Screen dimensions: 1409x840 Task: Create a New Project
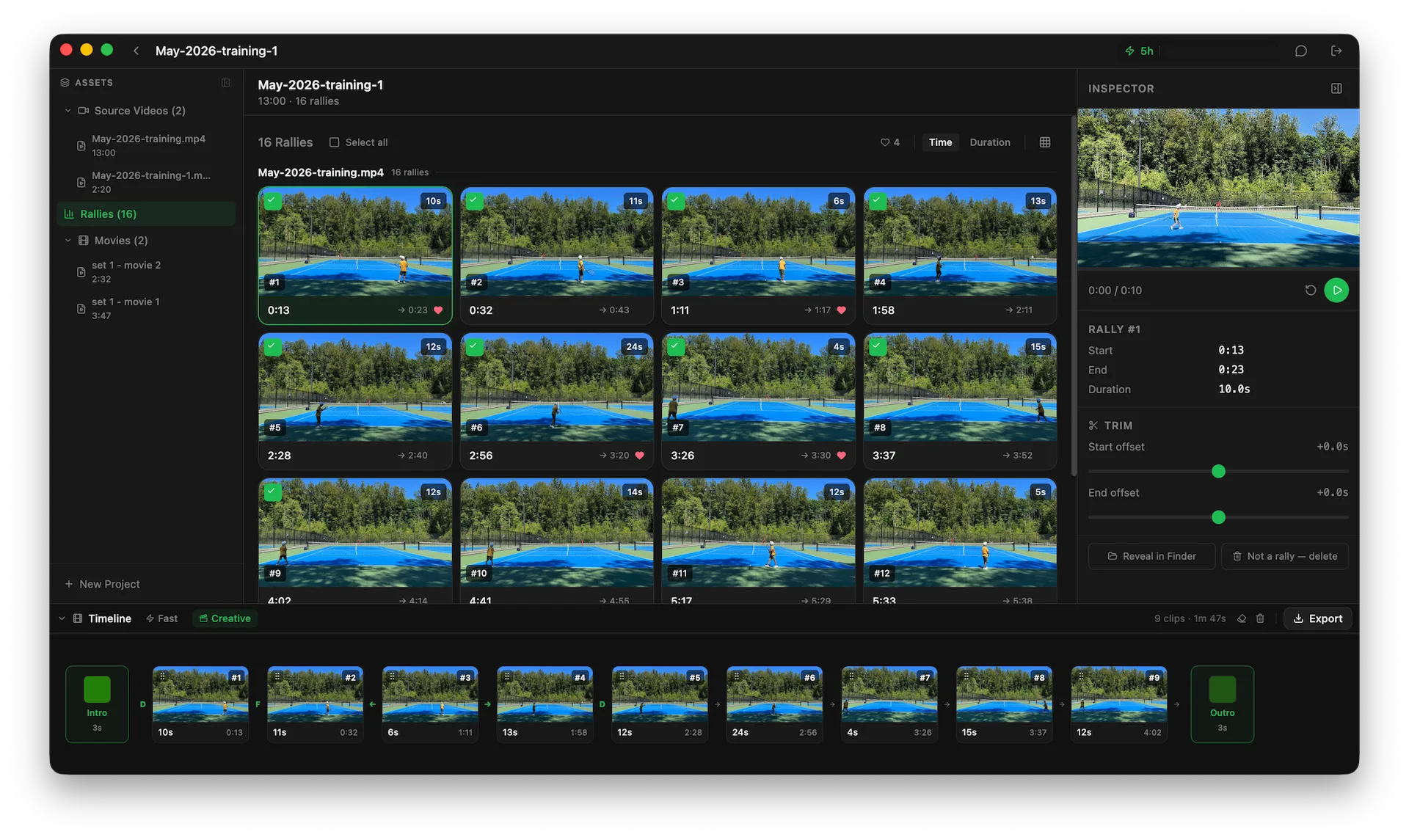(x=103, y=584)
